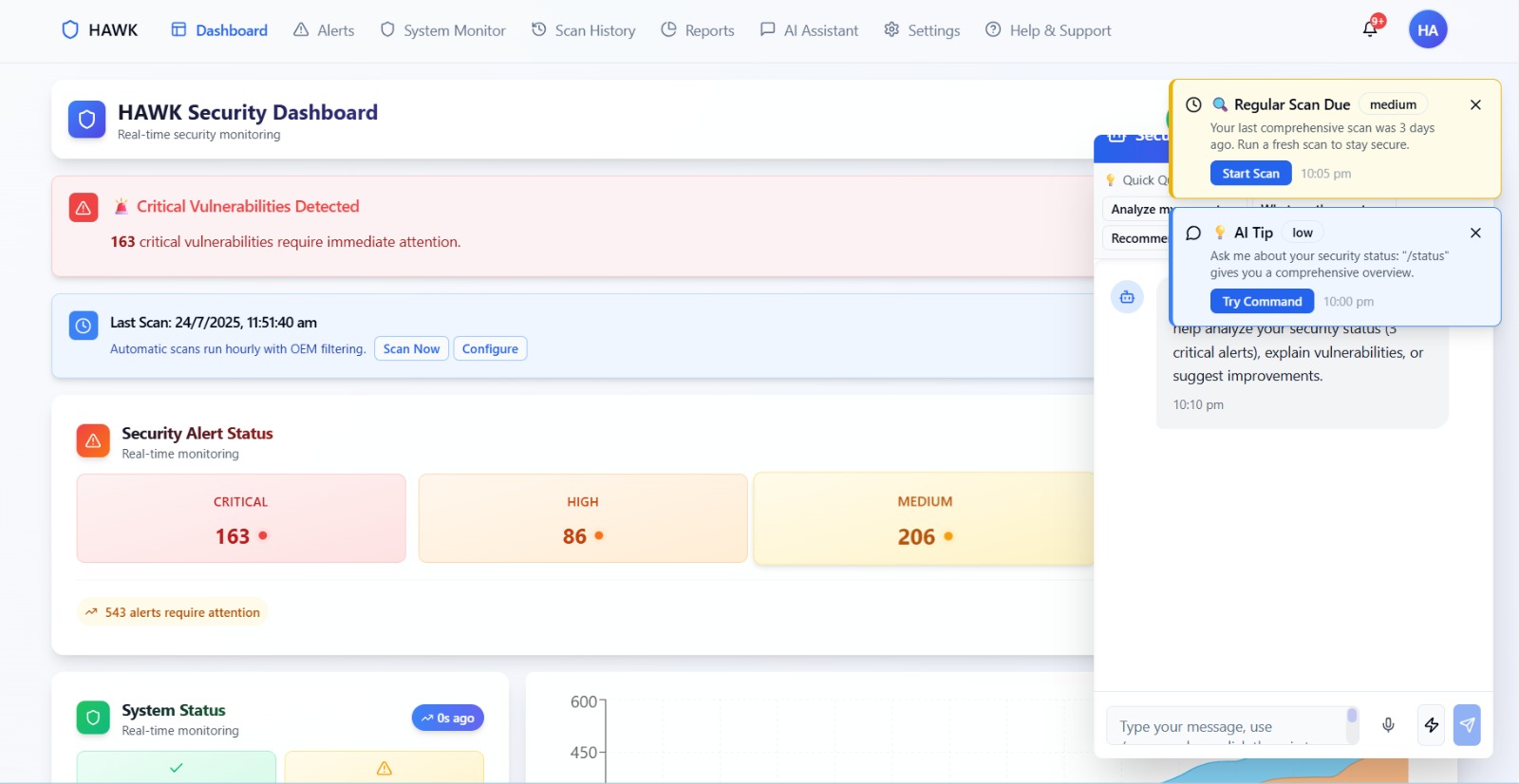Click the red critical alert triangle icon
1519x784 pixels.
84,207
